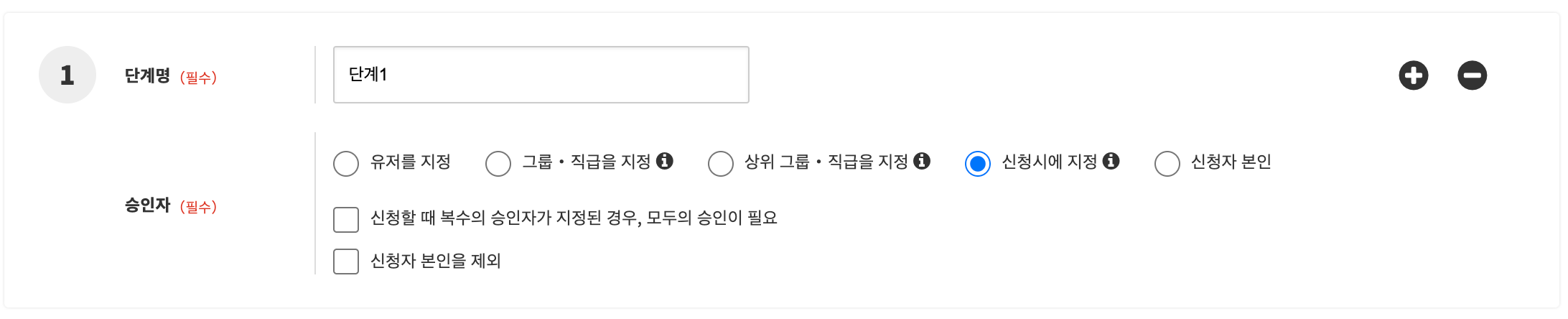The image size is (1568, 319).
Task: Click the minus icon to remove this step
Action: pos(1472,75)
